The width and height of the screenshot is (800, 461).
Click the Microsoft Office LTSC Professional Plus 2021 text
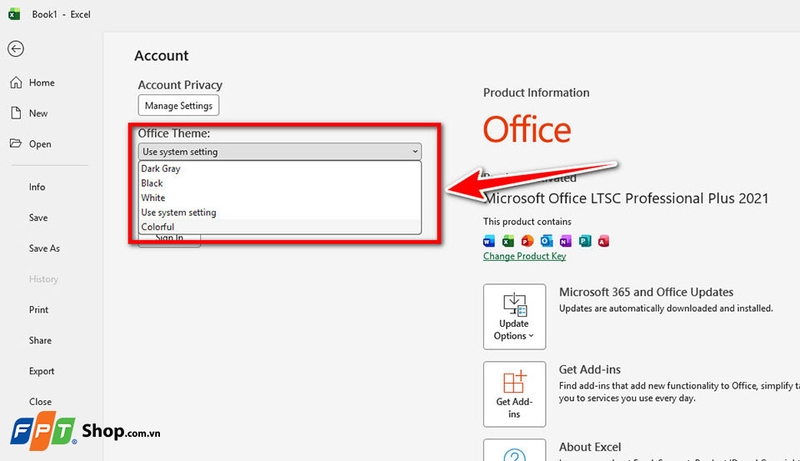[626, 198]
